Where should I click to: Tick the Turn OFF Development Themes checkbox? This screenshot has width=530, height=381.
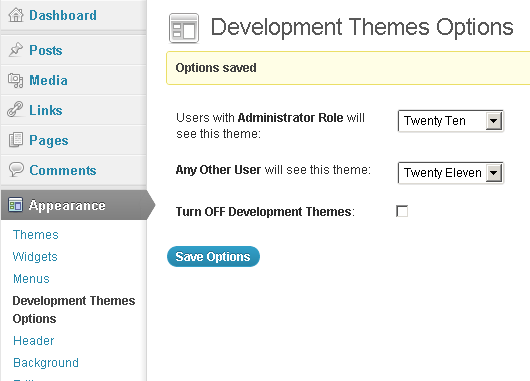(402, 211)
